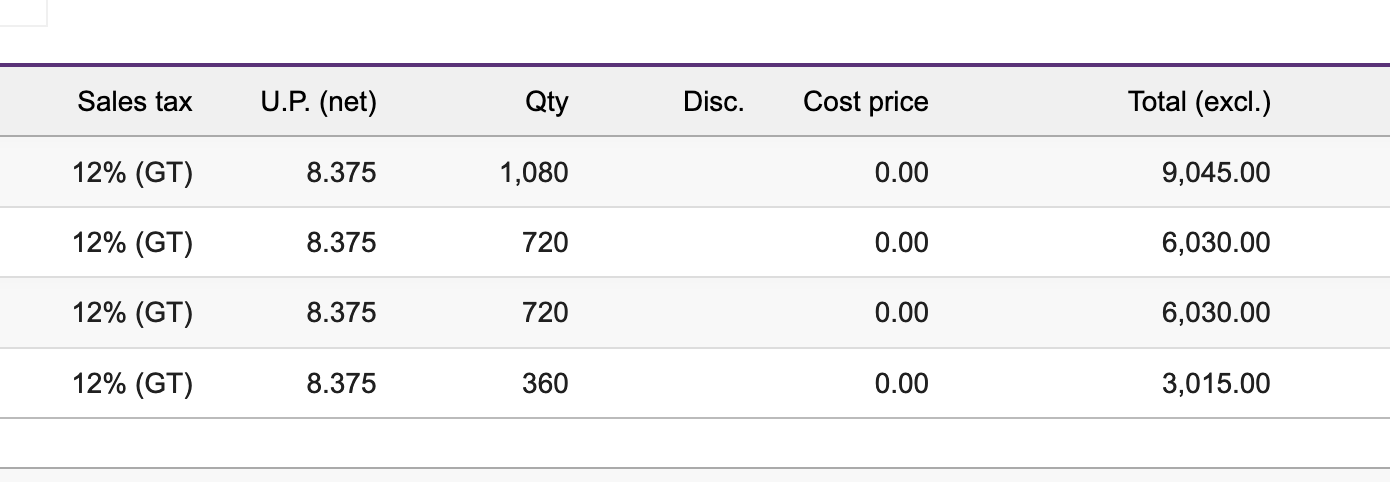Select cost price 0.00 in the 360 quantity row
This screenshot has width=1390, height=482.
pyautogui.click(x=901, y=383)
